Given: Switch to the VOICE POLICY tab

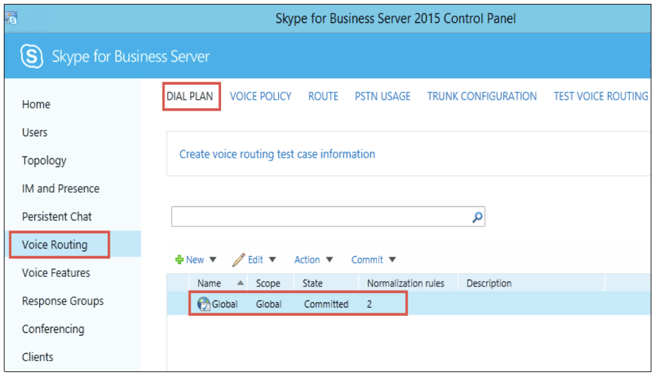Looking at the screenshot, I should [x=261, y=97].
